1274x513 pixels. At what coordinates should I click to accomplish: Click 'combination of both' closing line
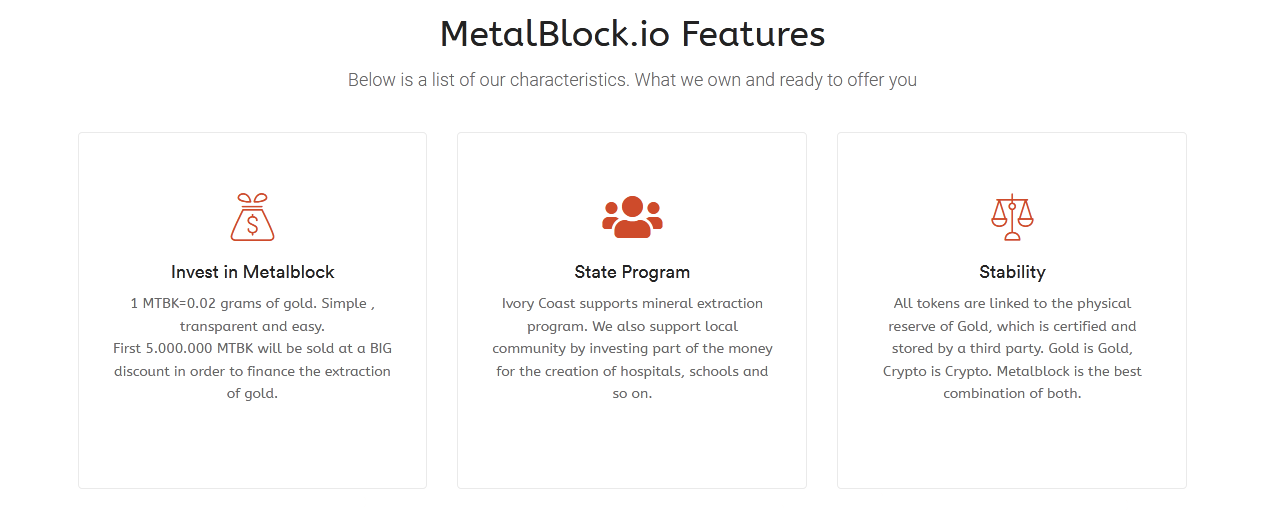(1012, 393)
